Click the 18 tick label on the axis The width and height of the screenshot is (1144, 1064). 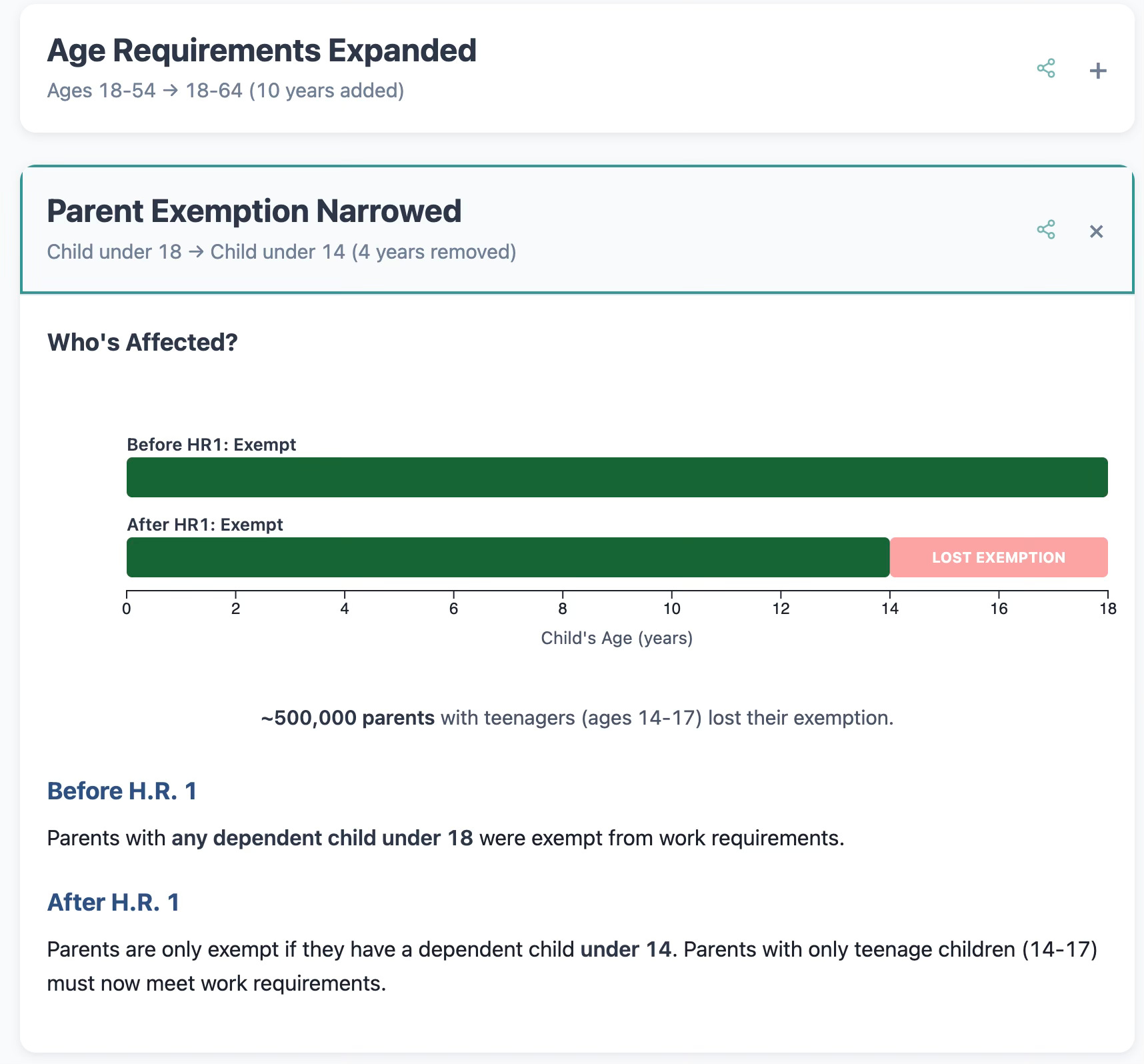tap(1107, 608)
